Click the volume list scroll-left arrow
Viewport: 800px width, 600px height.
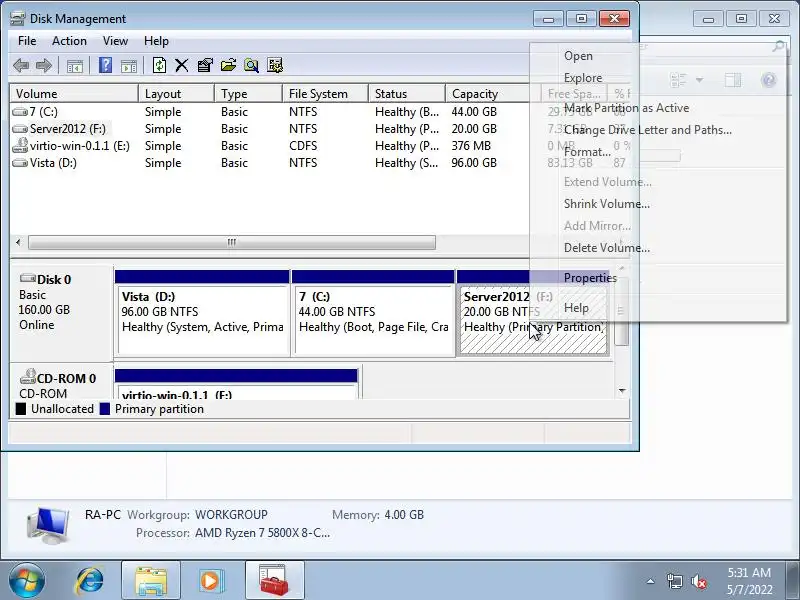(18, 242)
